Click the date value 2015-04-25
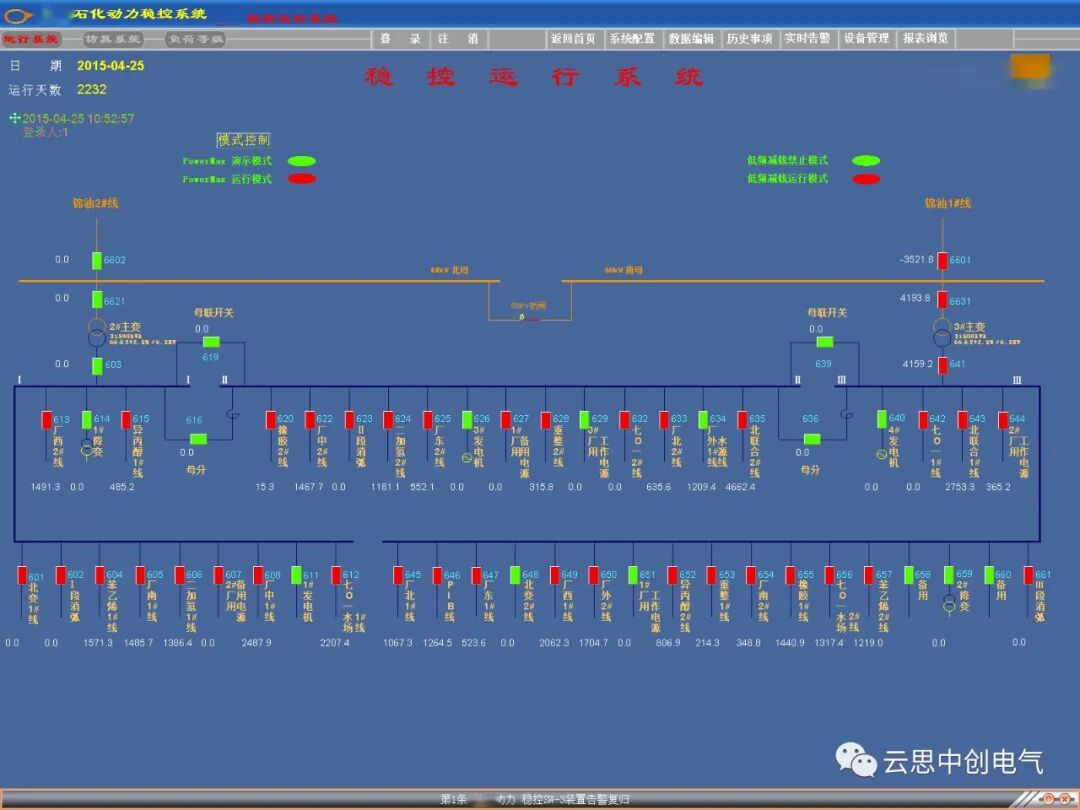This screenshot has height=810, width=1080. click(x=110, y=66)
